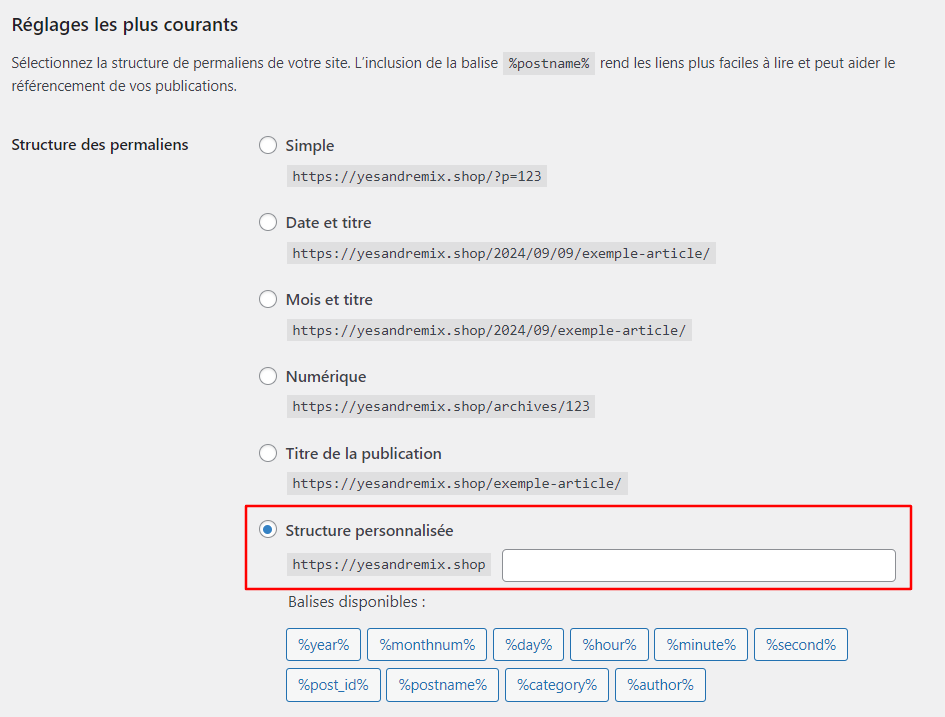Pick the Titre de la publication structure
Viewport: 945px width, 717px height.
(267, 452)
